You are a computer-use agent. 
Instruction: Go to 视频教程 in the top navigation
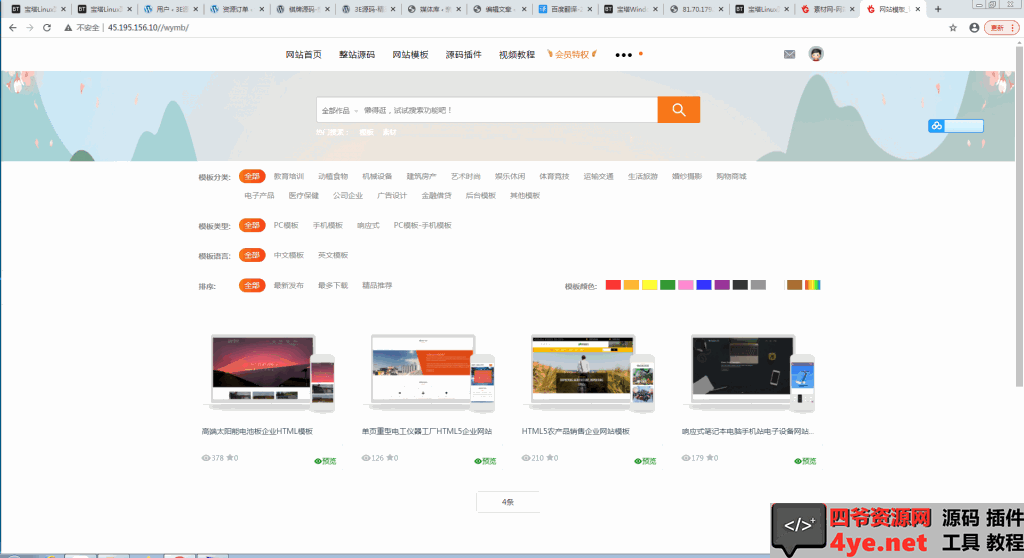tap(516, 54)
